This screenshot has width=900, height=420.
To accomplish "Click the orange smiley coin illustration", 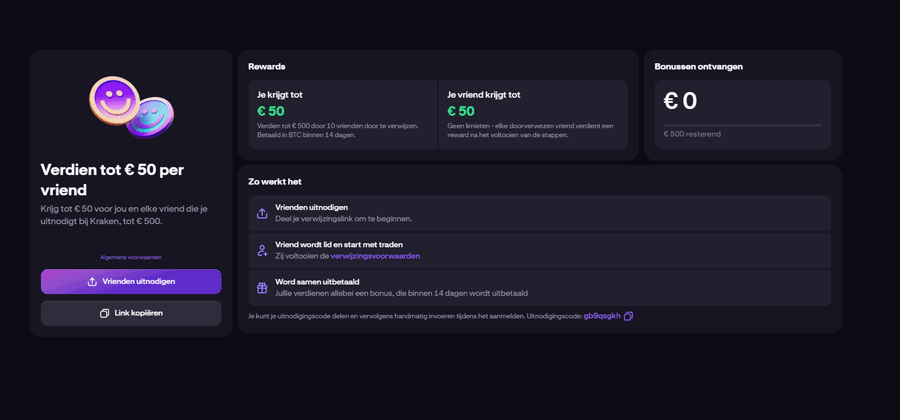I will tap(114, 100).
